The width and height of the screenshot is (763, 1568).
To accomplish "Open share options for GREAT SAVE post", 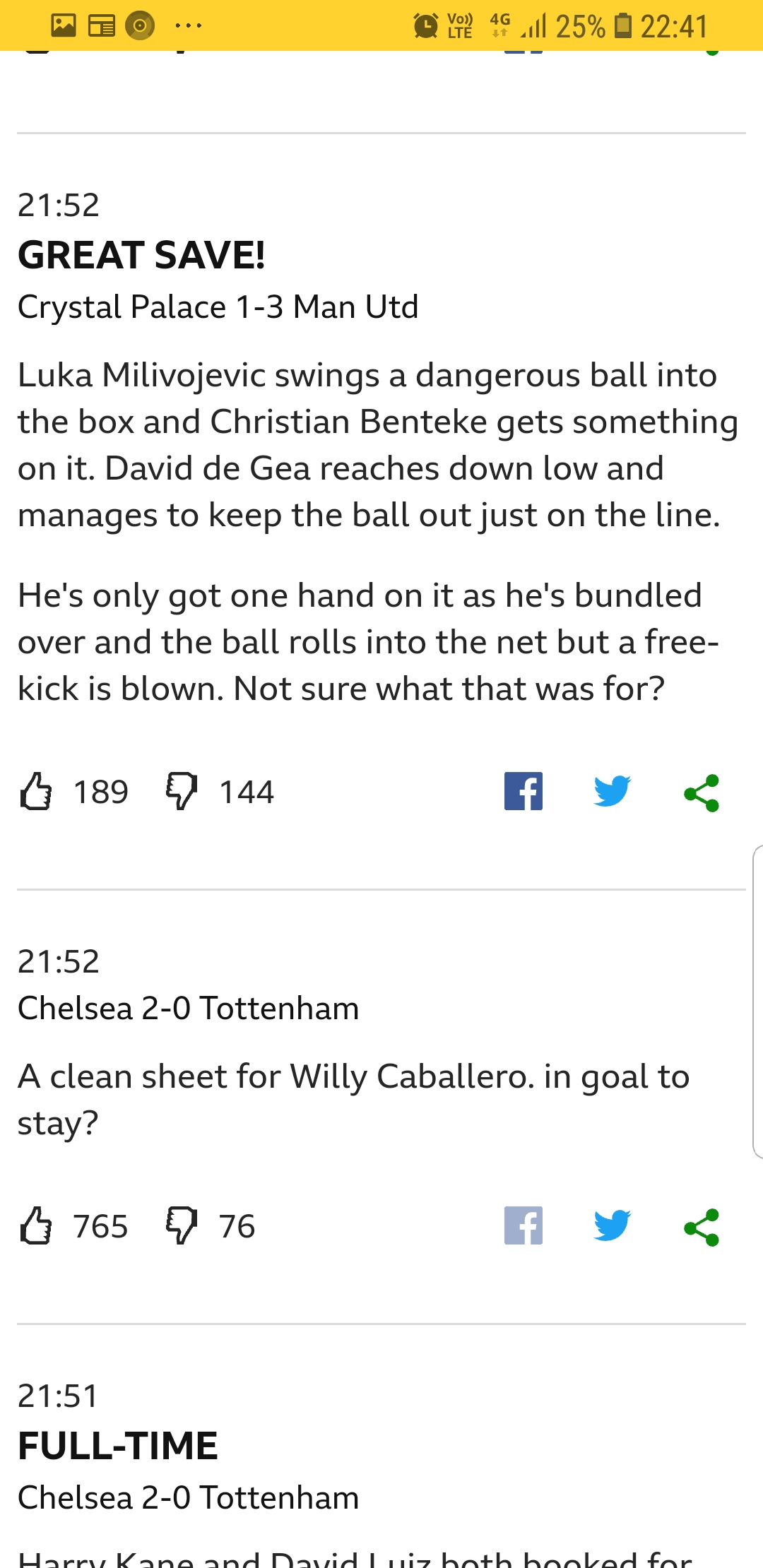I will click(x=702, y=792).
